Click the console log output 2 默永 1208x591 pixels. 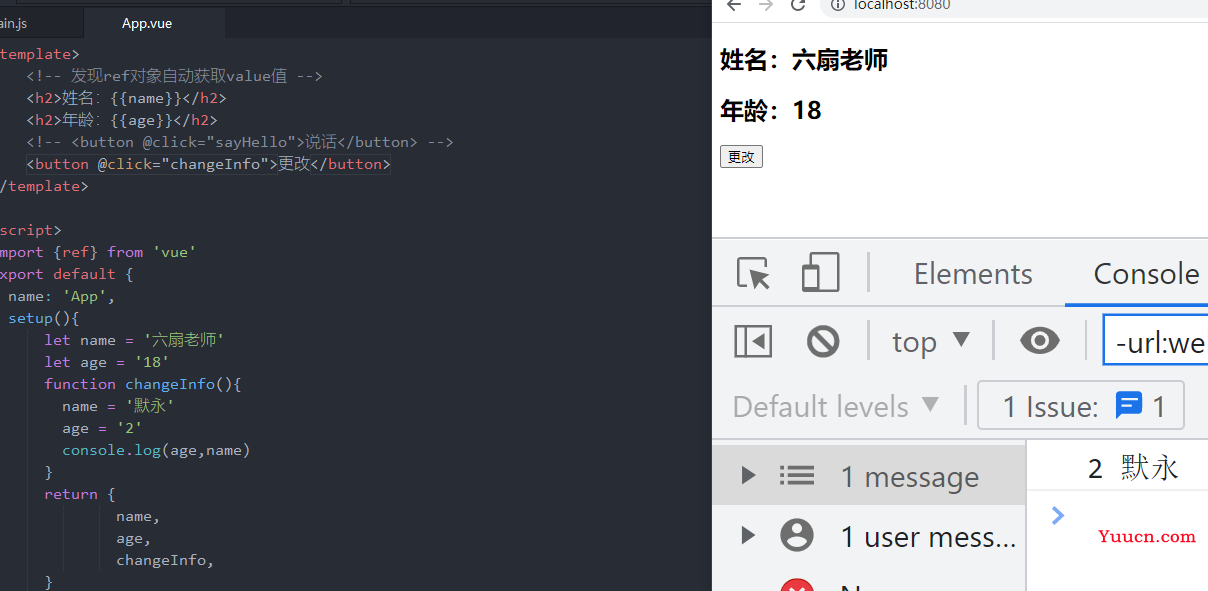(1133, 467)
